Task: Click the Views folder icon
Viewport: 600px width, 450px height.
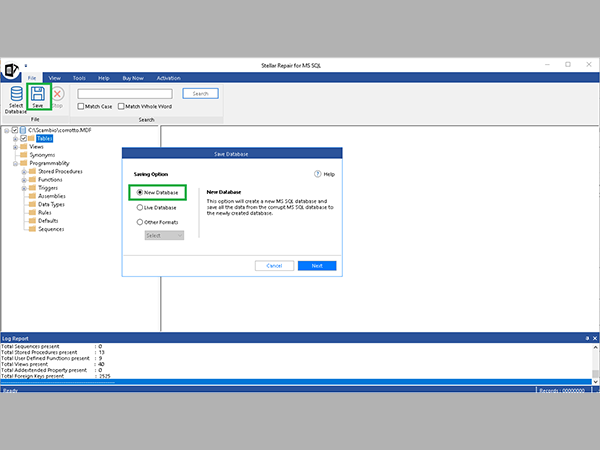Action: (x=24, y=147)
